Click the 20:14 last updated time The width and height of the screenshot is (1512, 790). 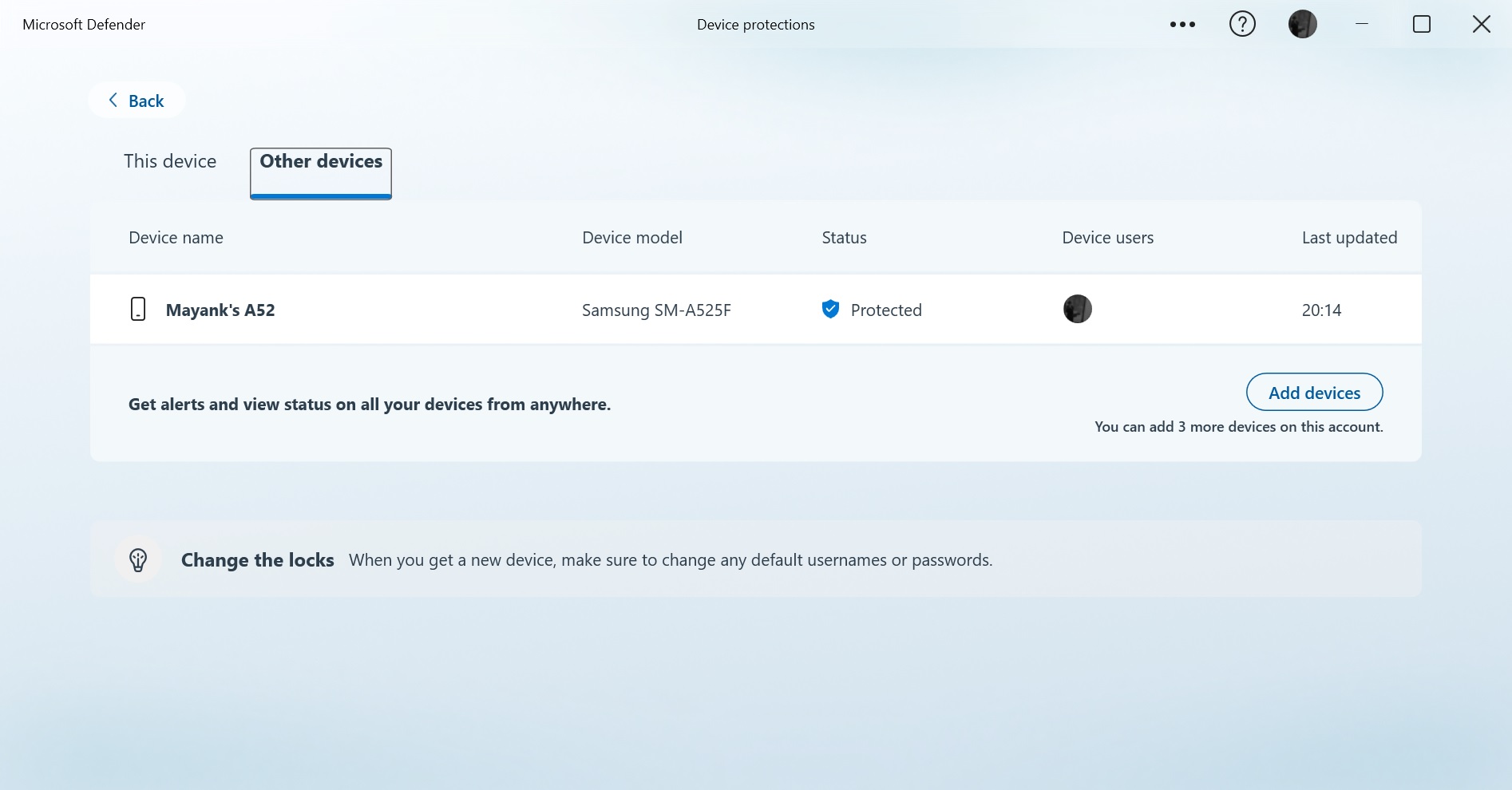point(1321,310)
